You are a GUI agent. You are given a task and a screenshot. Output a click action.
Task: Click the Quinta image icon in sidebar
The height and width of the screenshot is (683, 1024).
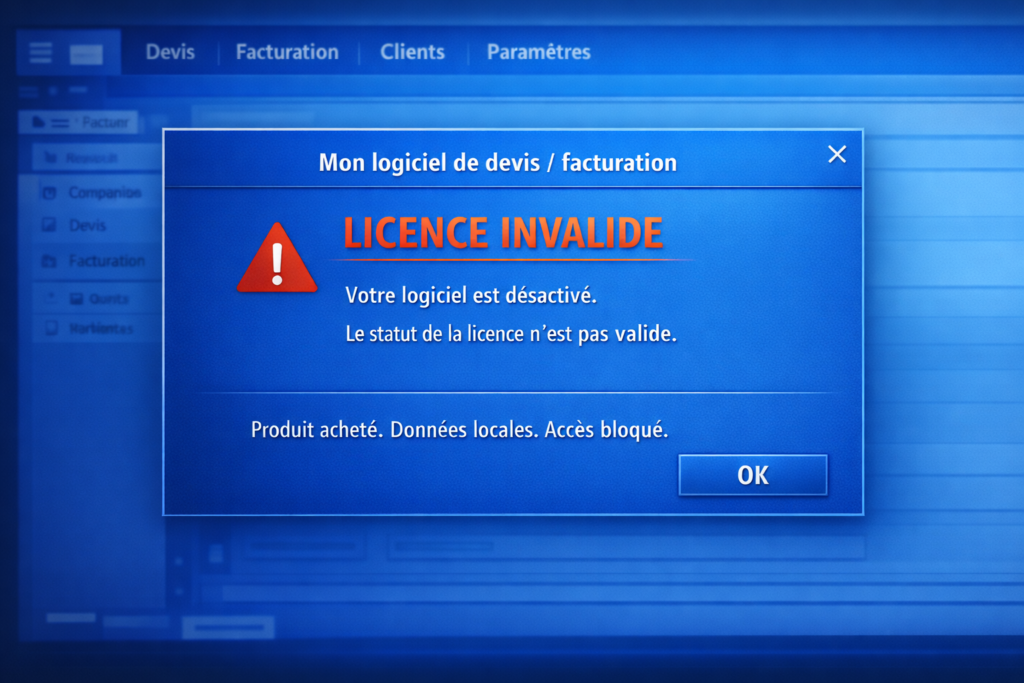click(x=78, y=297)
